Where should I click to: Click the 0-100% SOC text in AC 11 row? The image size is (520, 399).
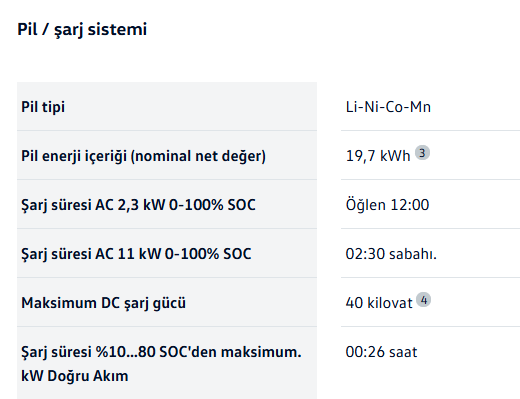[x=208, y=254]
